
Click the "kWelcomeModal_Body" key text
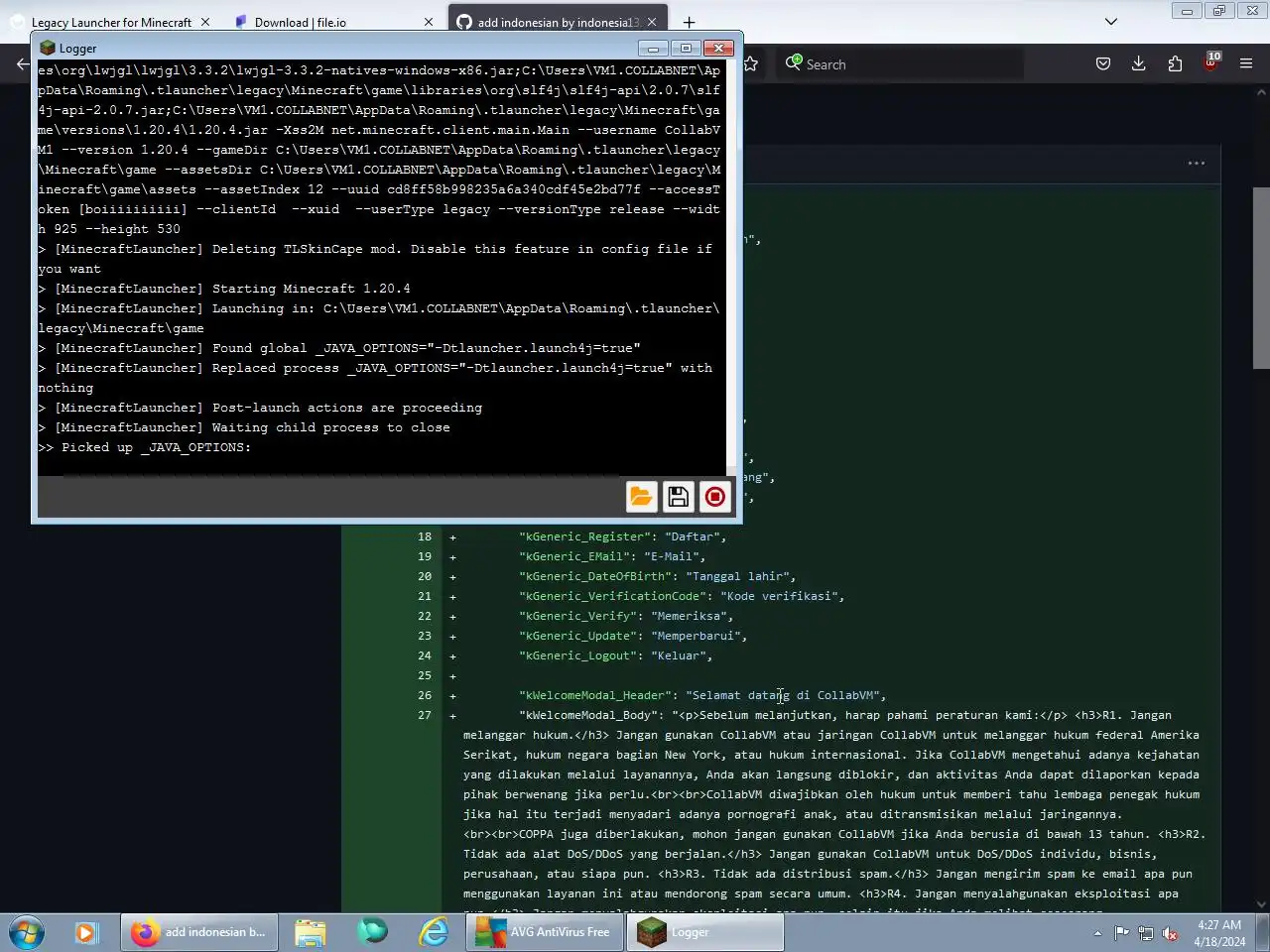[588, 715]
